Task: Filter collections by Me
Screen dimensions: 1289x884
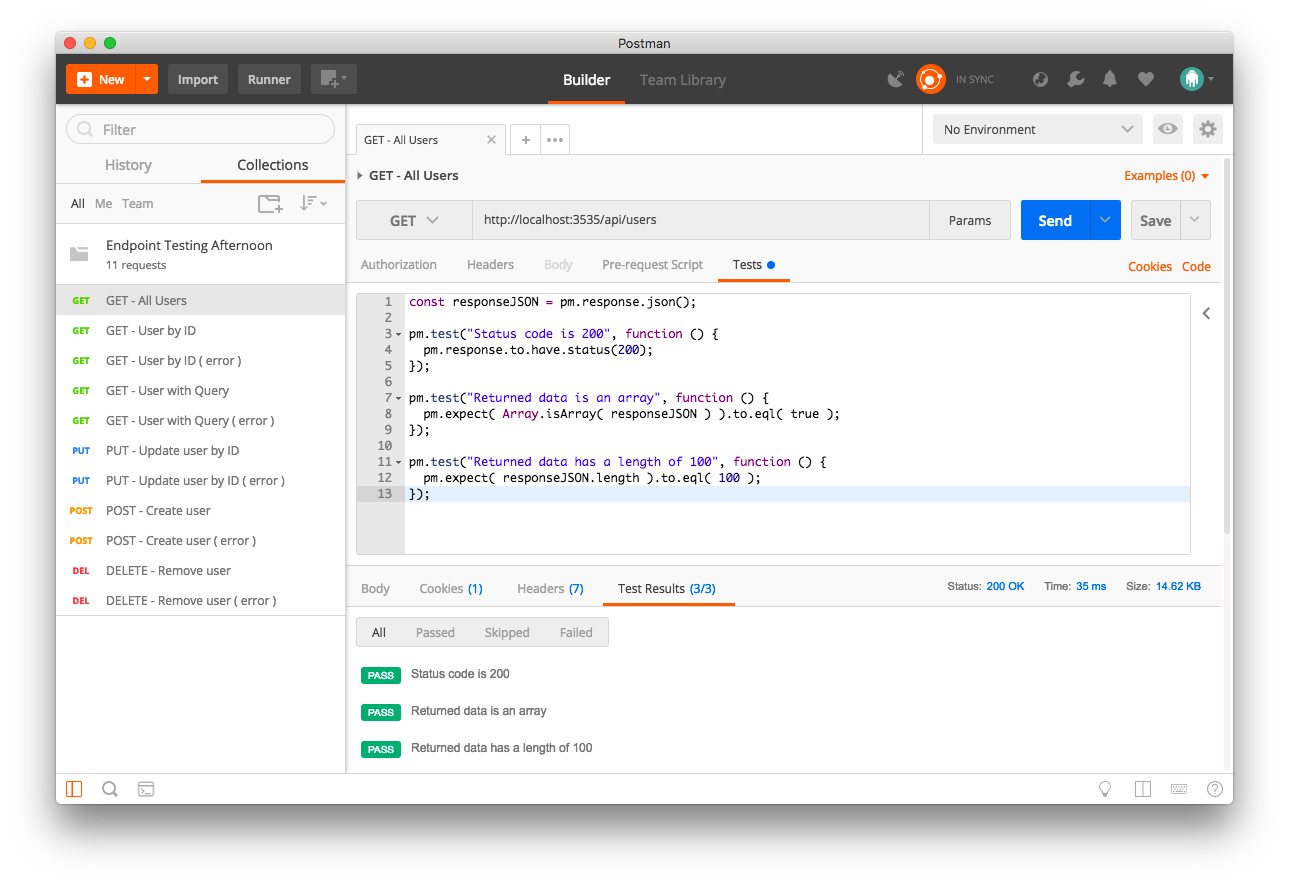Action: tap(104, 203)
